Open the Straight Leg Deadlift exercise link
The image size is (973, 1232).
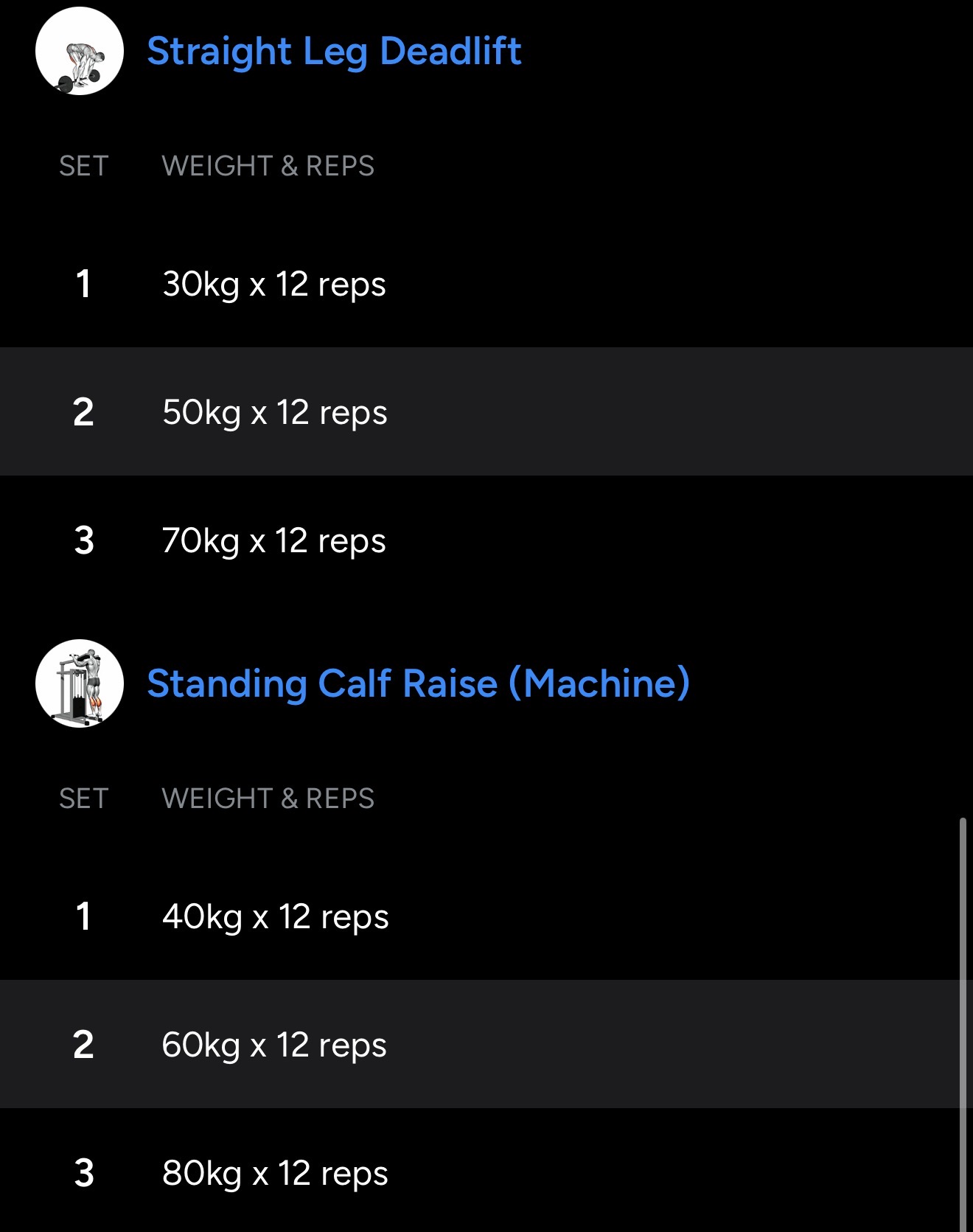[x=334, y=51]
